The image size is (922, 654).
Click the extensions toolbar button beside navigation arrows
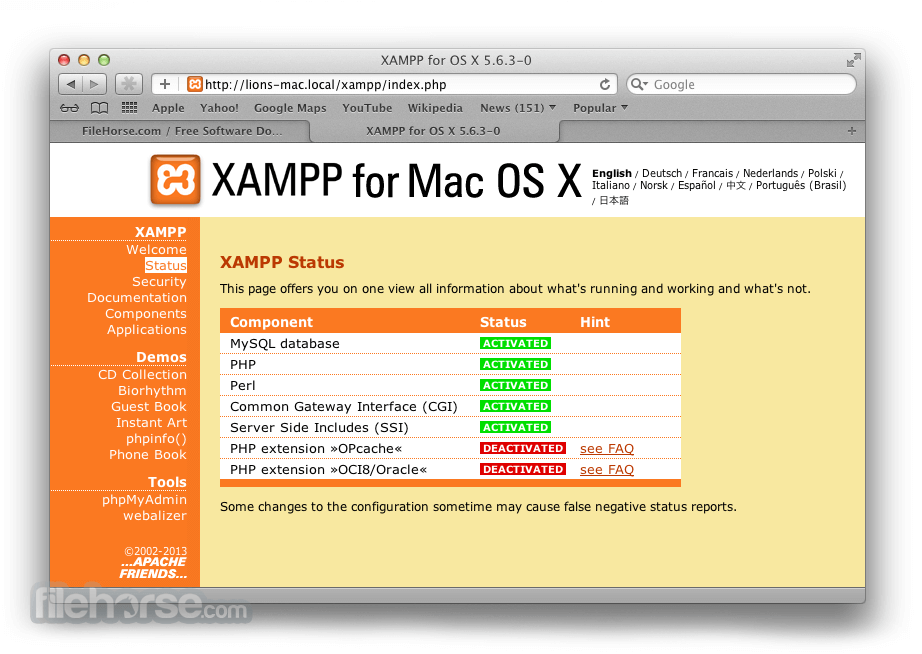(x=129, y=84)
